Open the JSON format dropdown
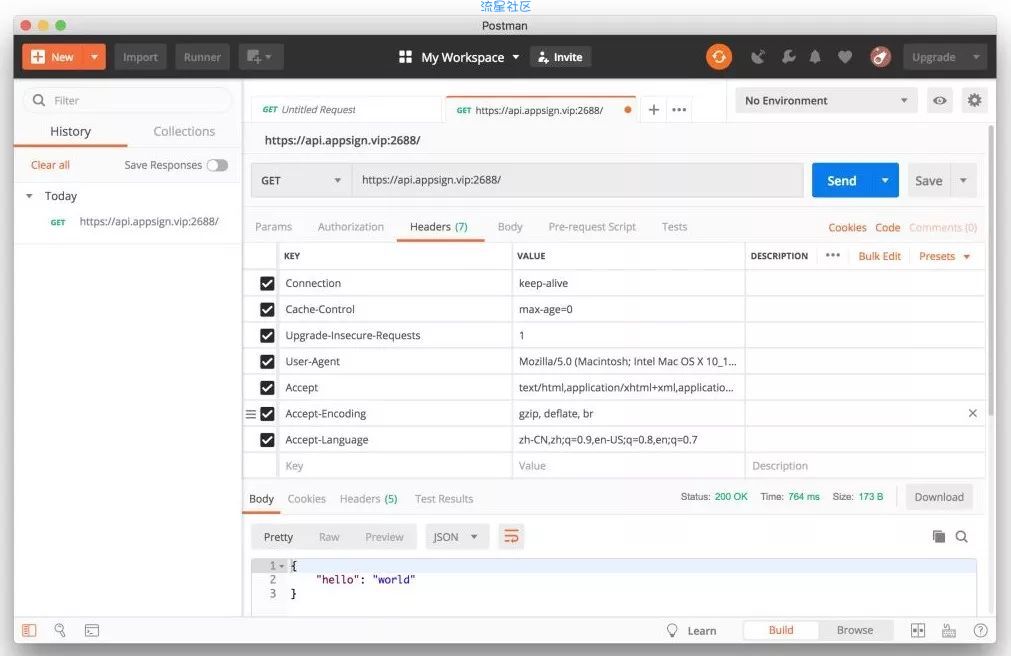1011x656 pixels. coord(456,537)
